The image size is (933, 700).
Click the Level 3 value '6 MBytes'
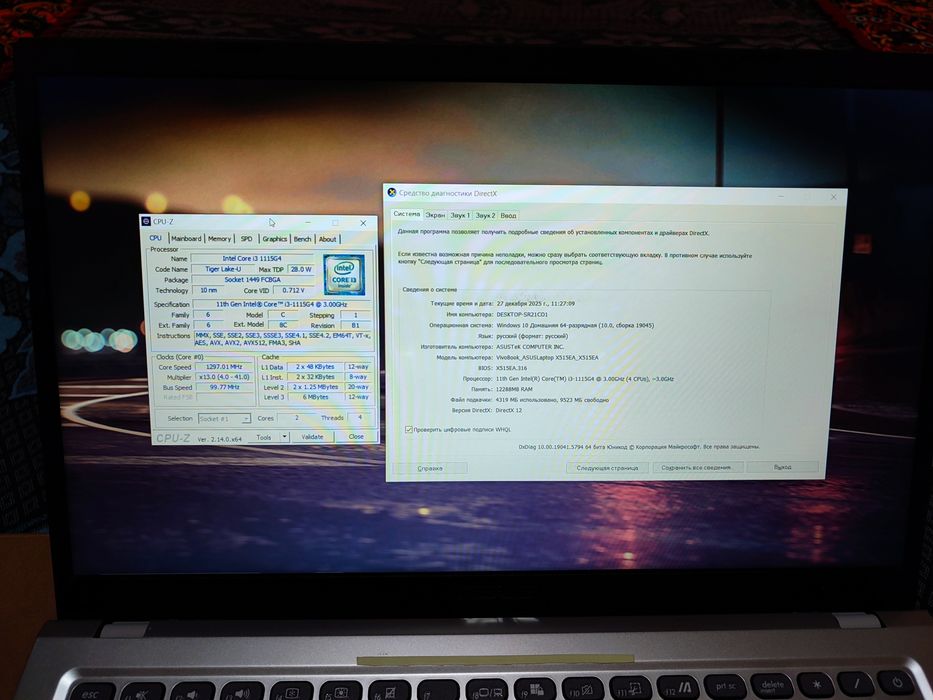(315, 397)
